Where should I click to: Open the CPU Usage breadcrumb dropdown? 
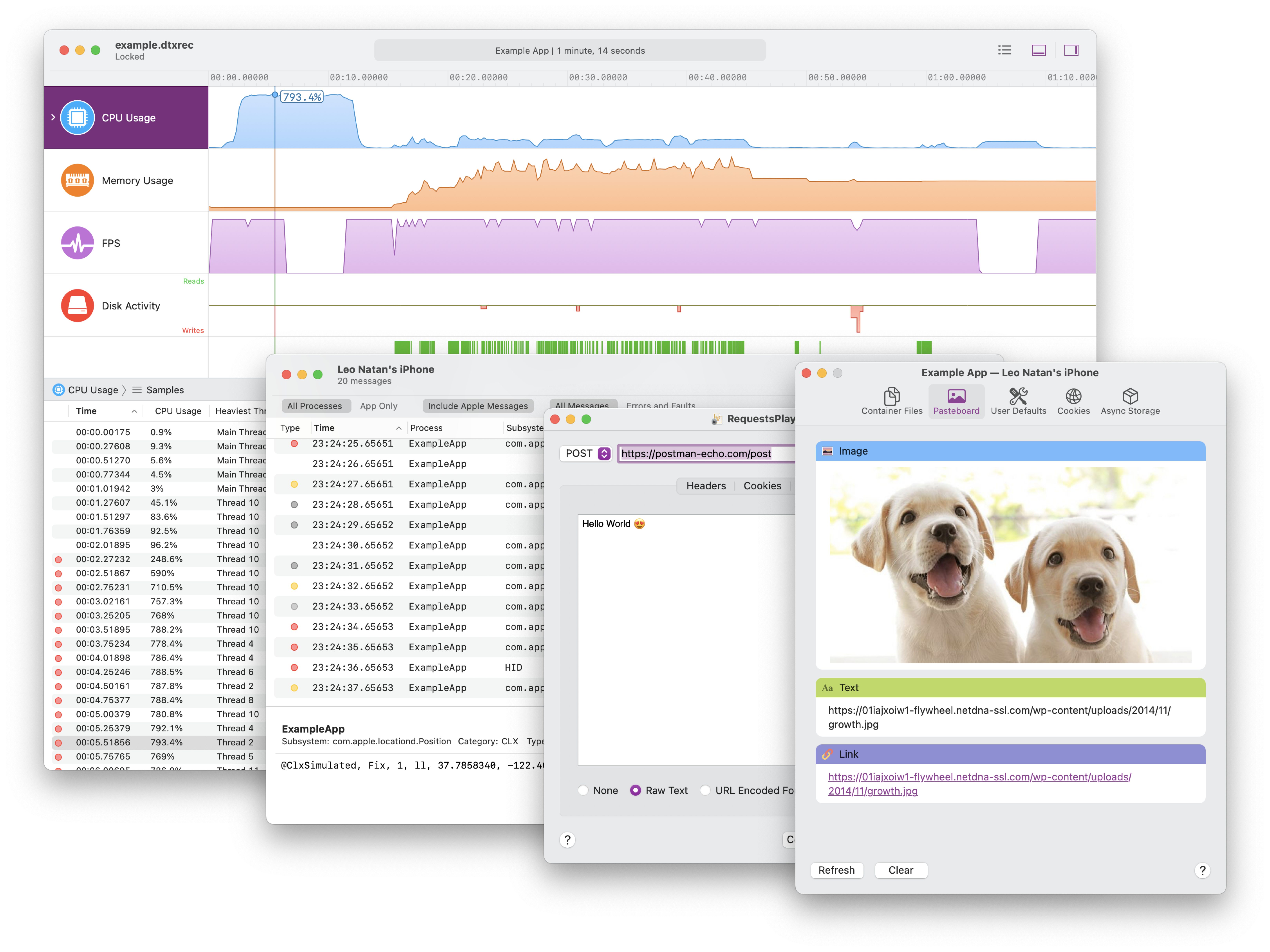click(92, 390)
